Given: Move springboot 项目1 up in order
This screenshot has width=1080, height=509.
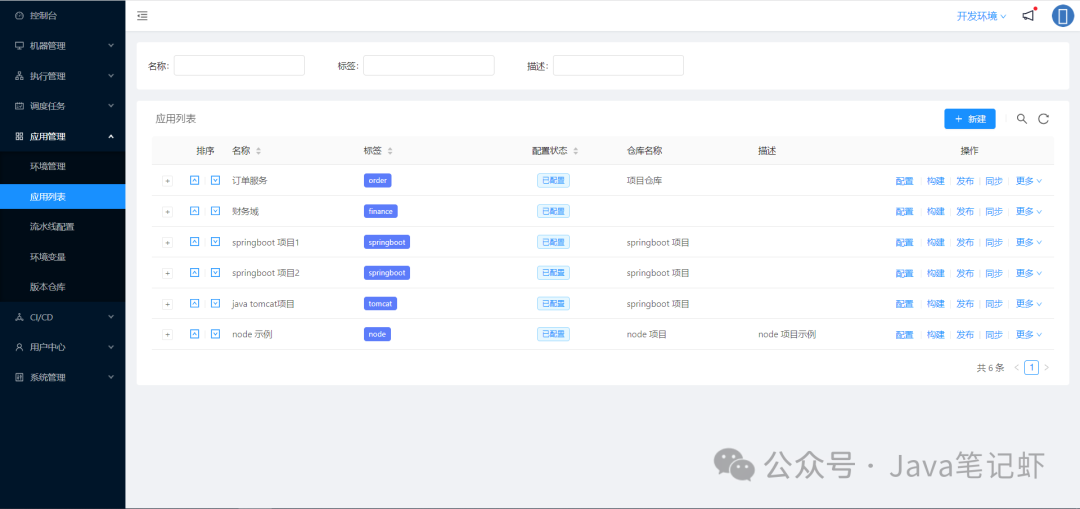Looking at the screenshot, I should point(194,242).
